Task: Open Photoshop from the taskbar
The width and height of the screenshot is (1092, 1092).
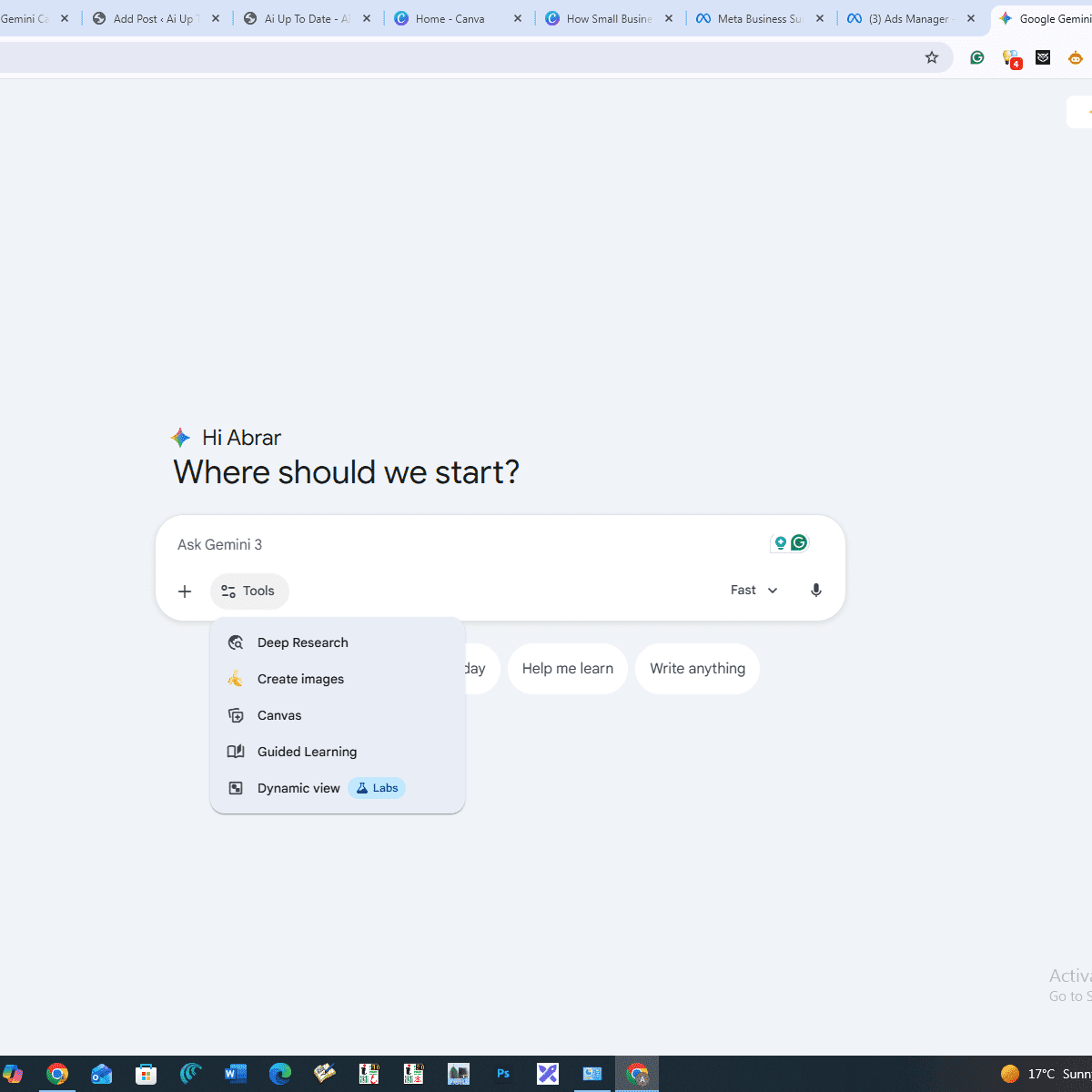Action: (503, 1074)
